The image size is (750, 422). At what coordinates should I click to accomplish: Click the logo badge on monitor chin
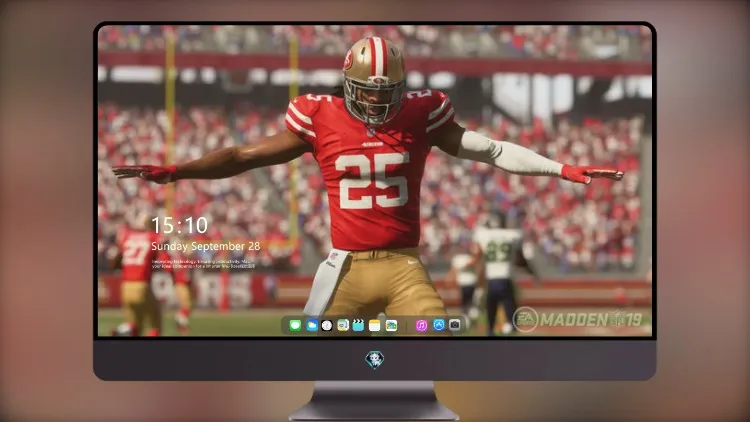coord(375,359)
